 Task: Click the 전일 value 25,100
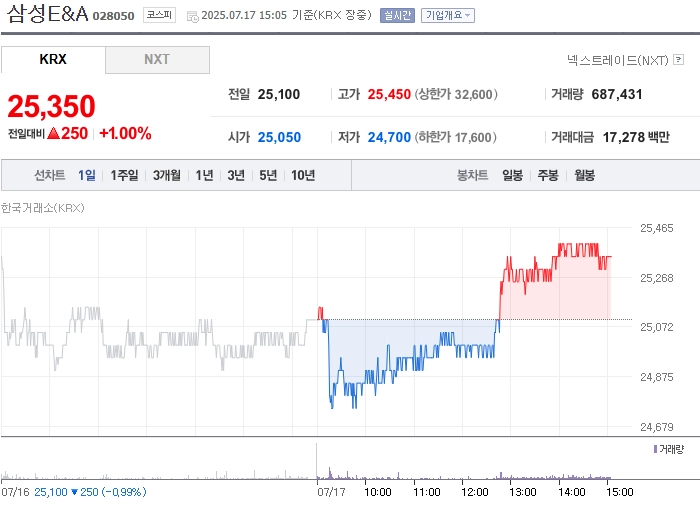(279, 94)
